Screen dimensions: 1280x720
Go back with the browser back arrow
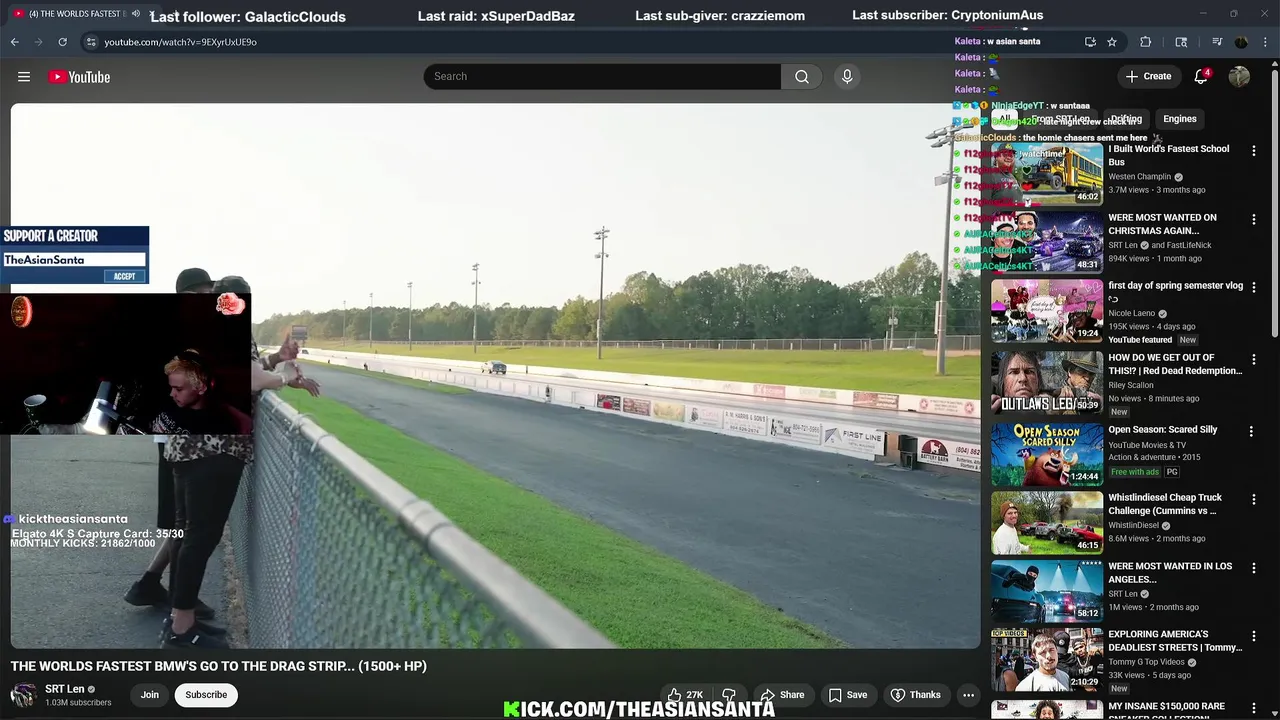coord(15,42)
